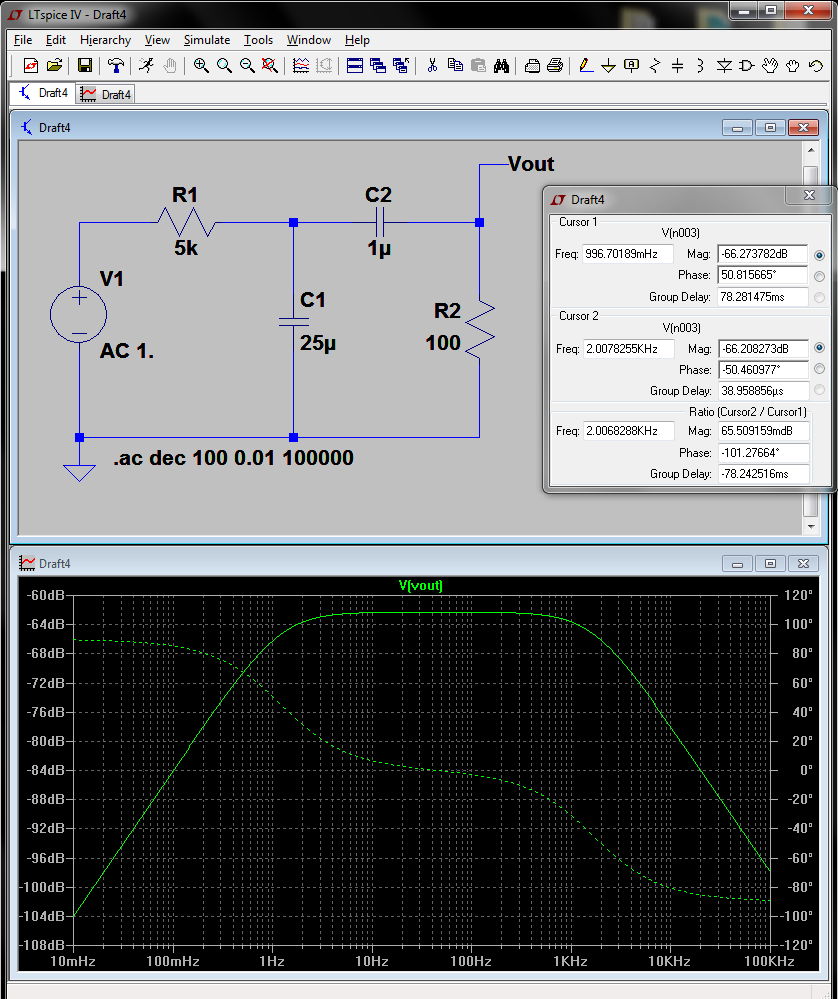Viewport: 838px width, 999px height.
Task: Save the schematic with the floppy icon
Action: point(85,65)
